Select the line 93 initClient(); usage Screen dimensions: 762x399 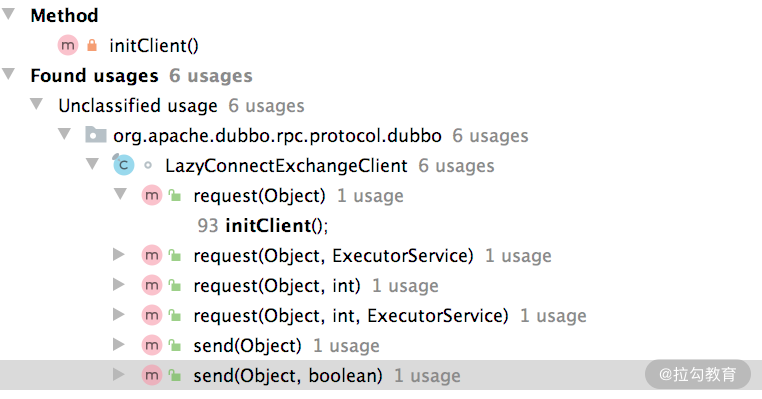click(263, 226)
